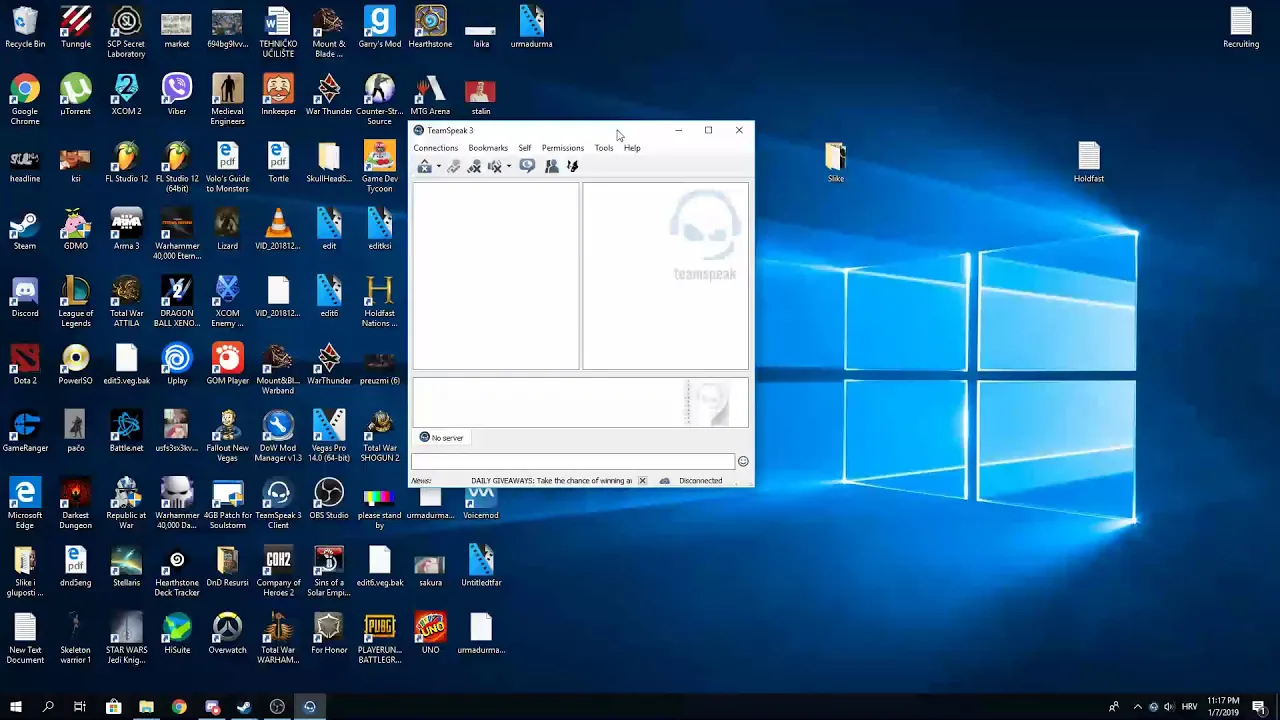
Task: Select the Garry's Mod desktop icon
Action: click(x=379, y=28)
